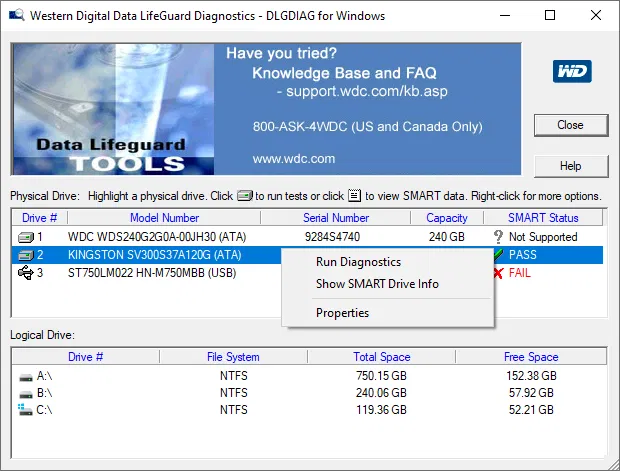Click the File System column header
Screen dimensions: 620x471
click(233, 357)
